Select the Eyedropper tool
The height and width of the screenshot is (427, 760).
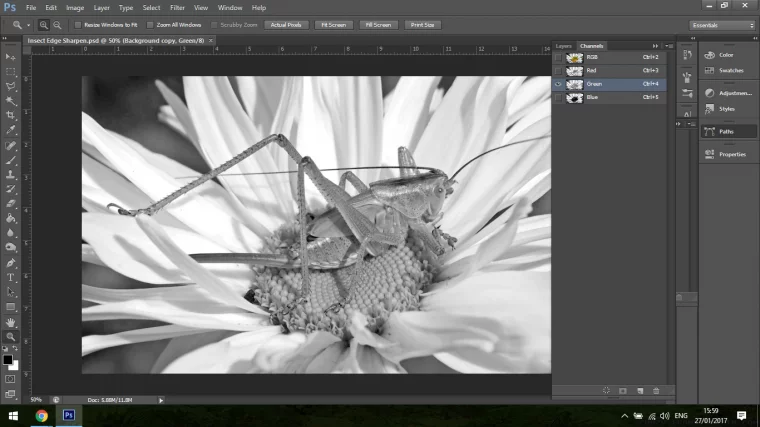[x=10, y=130]
